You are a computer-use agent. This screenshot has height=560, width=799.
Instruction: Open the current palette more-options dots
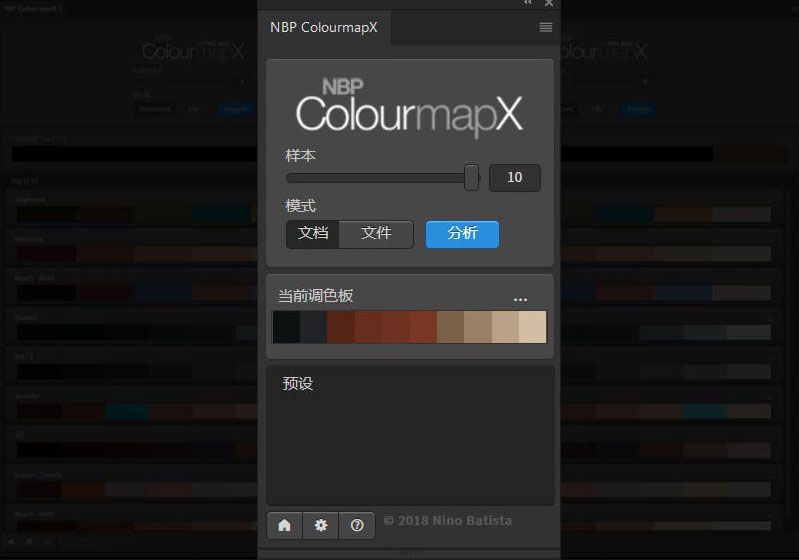click(x=520, y=300)
